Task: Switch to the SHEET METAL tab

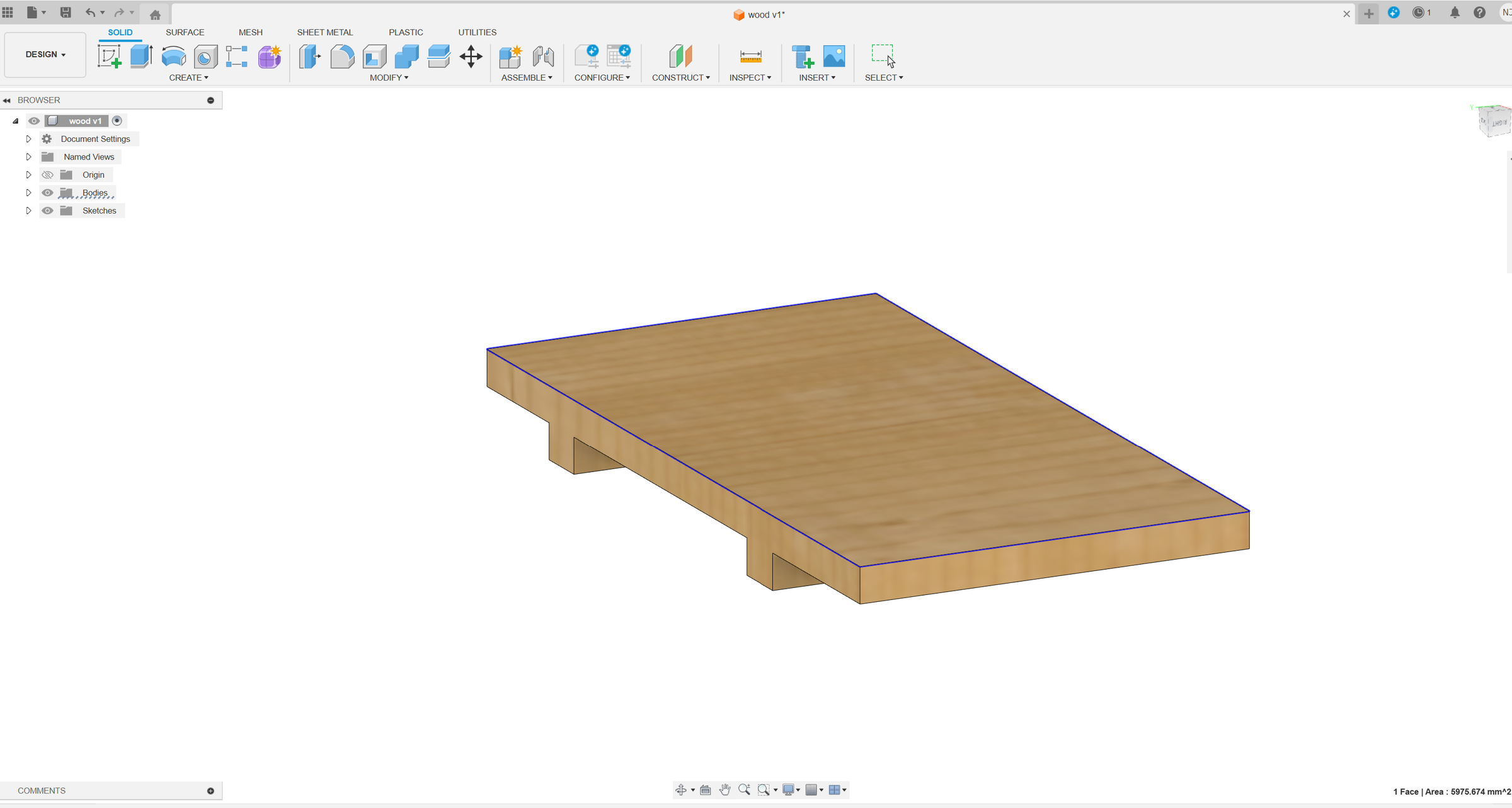Action: tap(325, 32)
